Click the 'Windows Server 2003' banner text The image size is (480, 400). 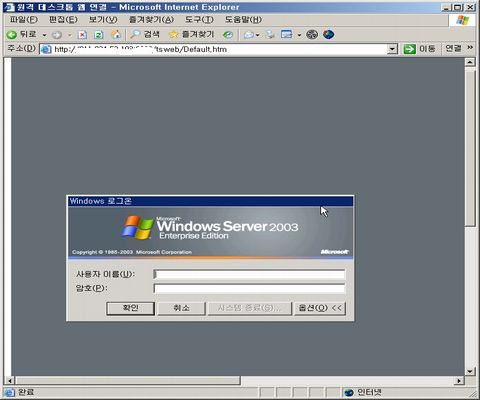227,226
